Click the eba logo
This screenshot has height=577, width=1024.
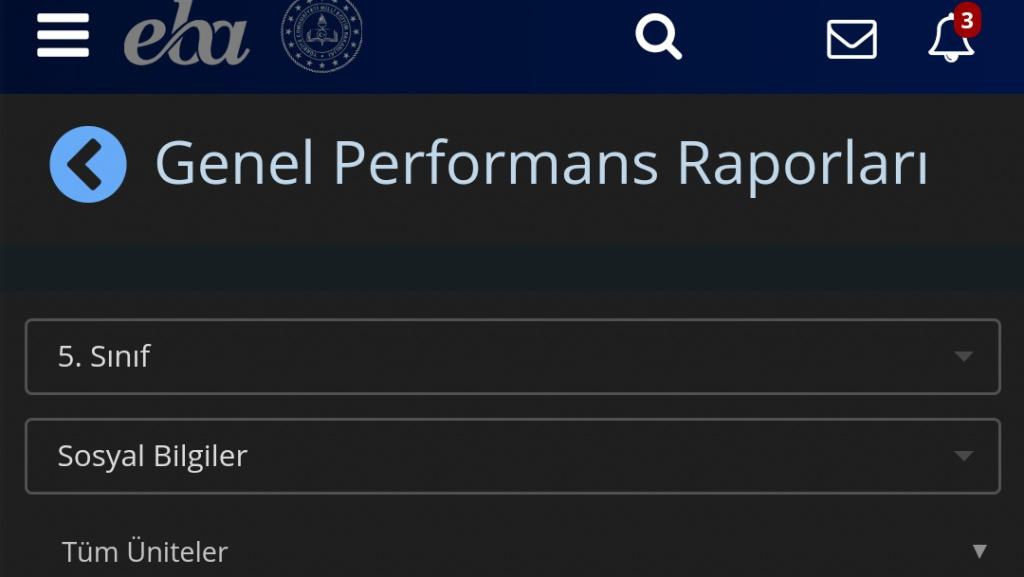(187, 33)
